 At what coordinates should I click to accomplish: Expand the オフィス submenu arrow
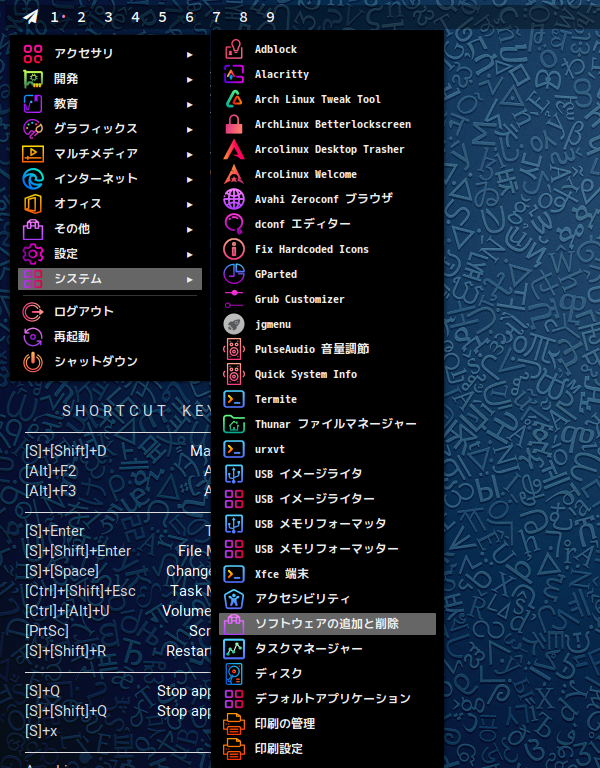[190, 204]
